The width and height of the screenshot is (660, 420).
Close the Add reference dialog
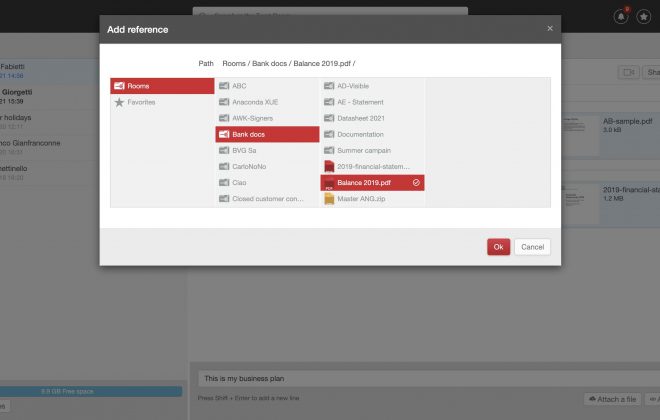[x=549, y=29]
